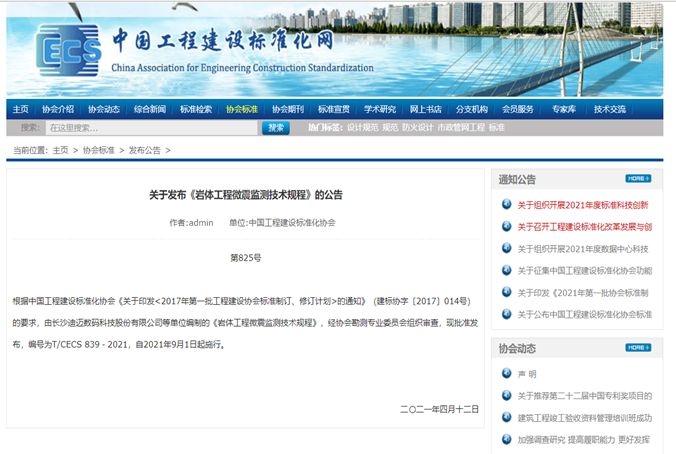Image resolution: width=676 pixels, height=454 pixels.
Task: Click hot tag 设计规范
Action: (363, 128)
